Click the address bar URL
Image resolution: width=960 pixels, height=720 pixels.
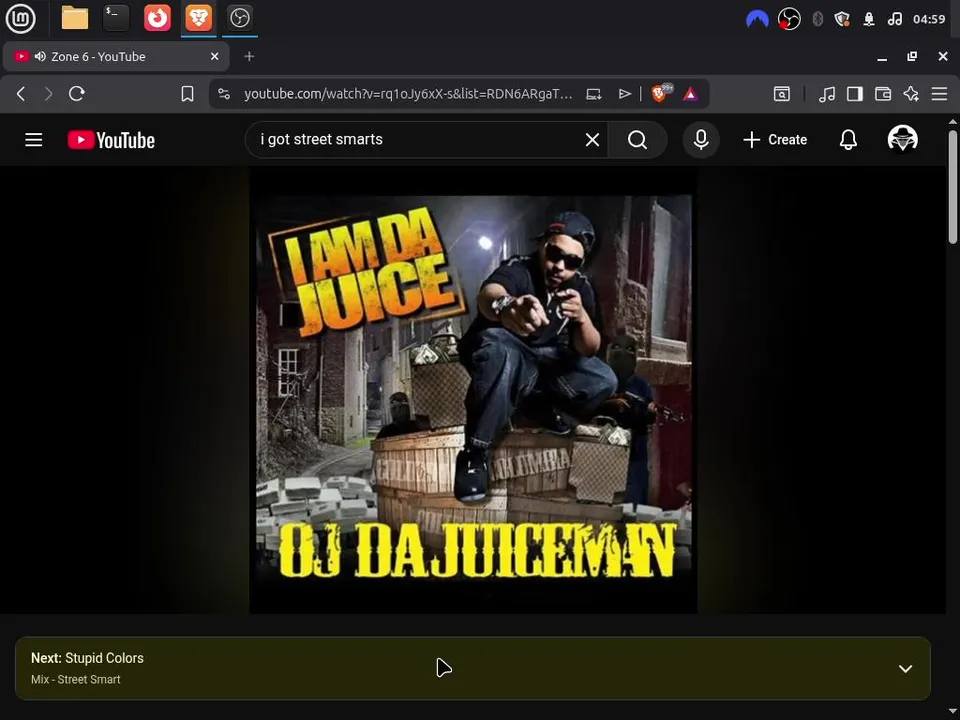[408, 94]
